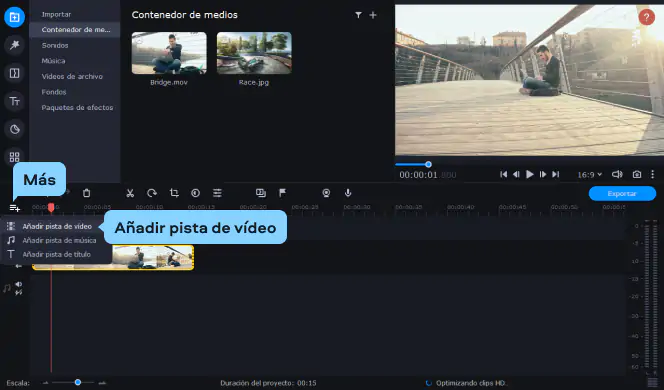Open the transition wizard icon
The image size is (664, 390).
coord(261,193)
